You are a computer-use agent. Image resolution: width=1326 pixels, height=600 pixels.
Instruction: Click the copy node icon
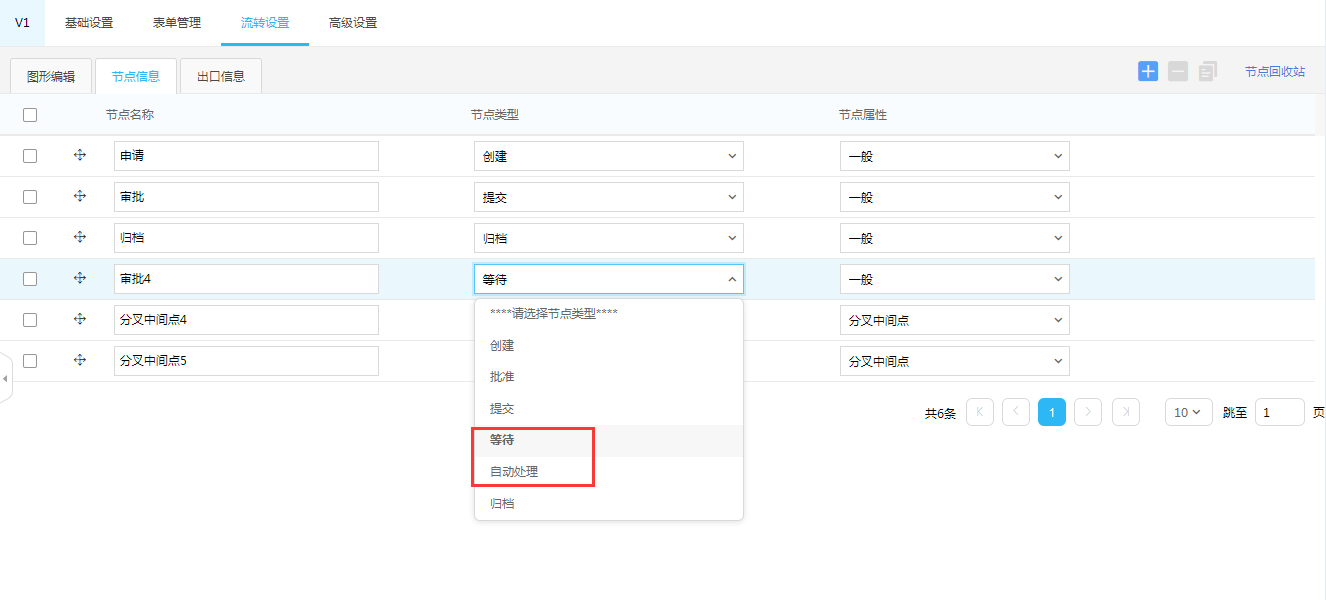click(x=1208, y=71)
